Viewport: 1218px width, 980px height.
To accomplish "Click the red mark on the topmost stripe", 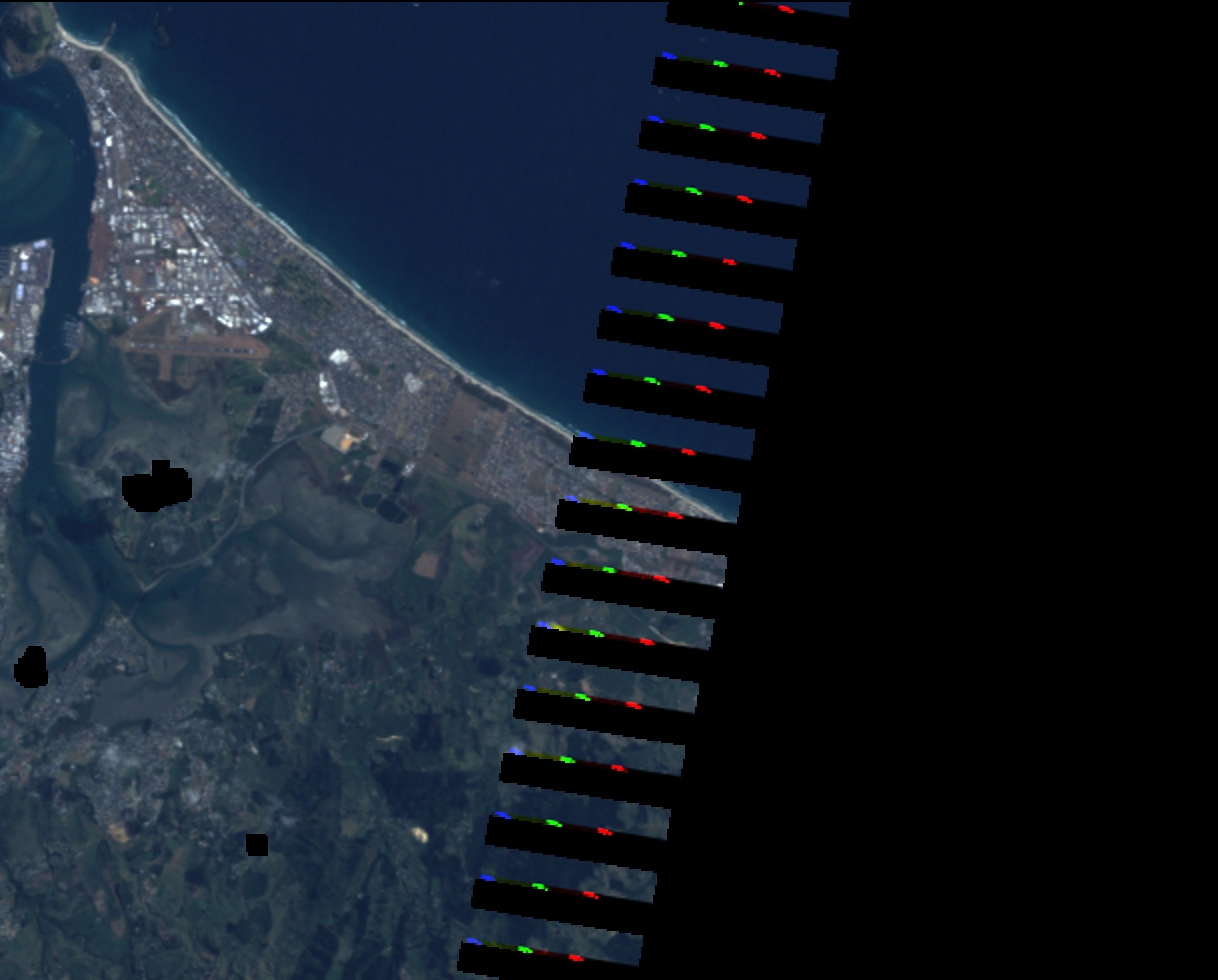I will coord(786,9).
